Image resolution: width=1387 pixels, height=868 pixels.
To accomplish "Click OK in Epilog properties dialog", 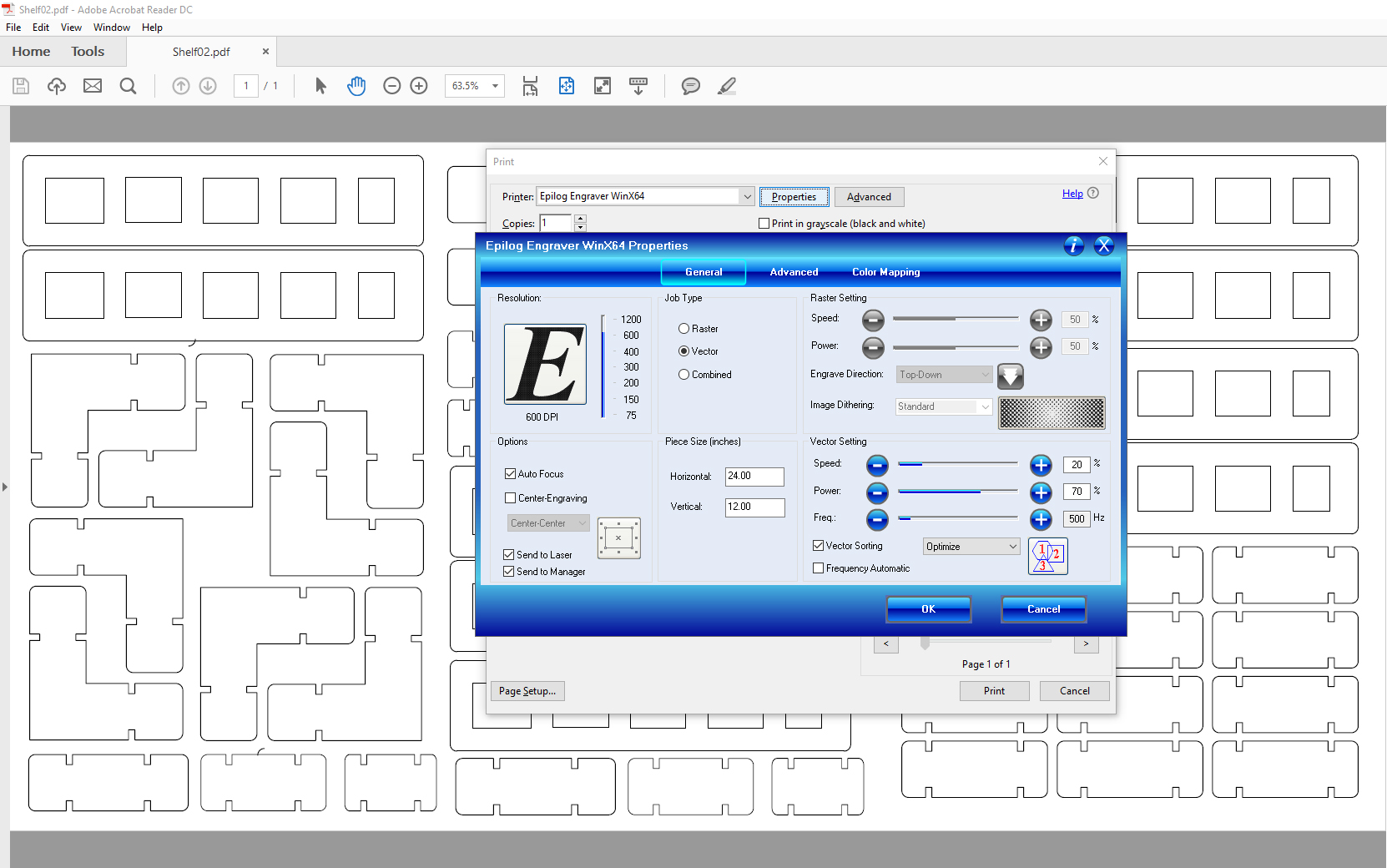I will coord(929,609).
